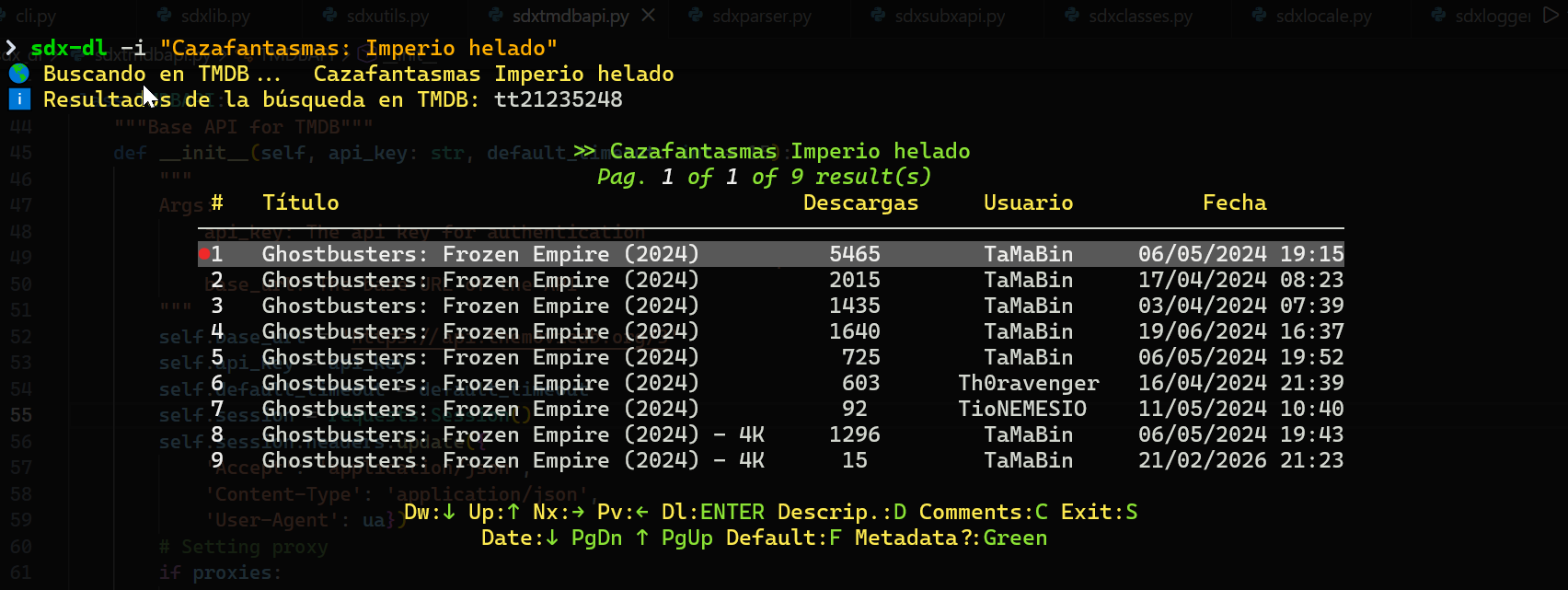The height and width of the screenshot is (590, 1568).
Task: Click editor line number 45 in gutter
Action: (20, 153)
